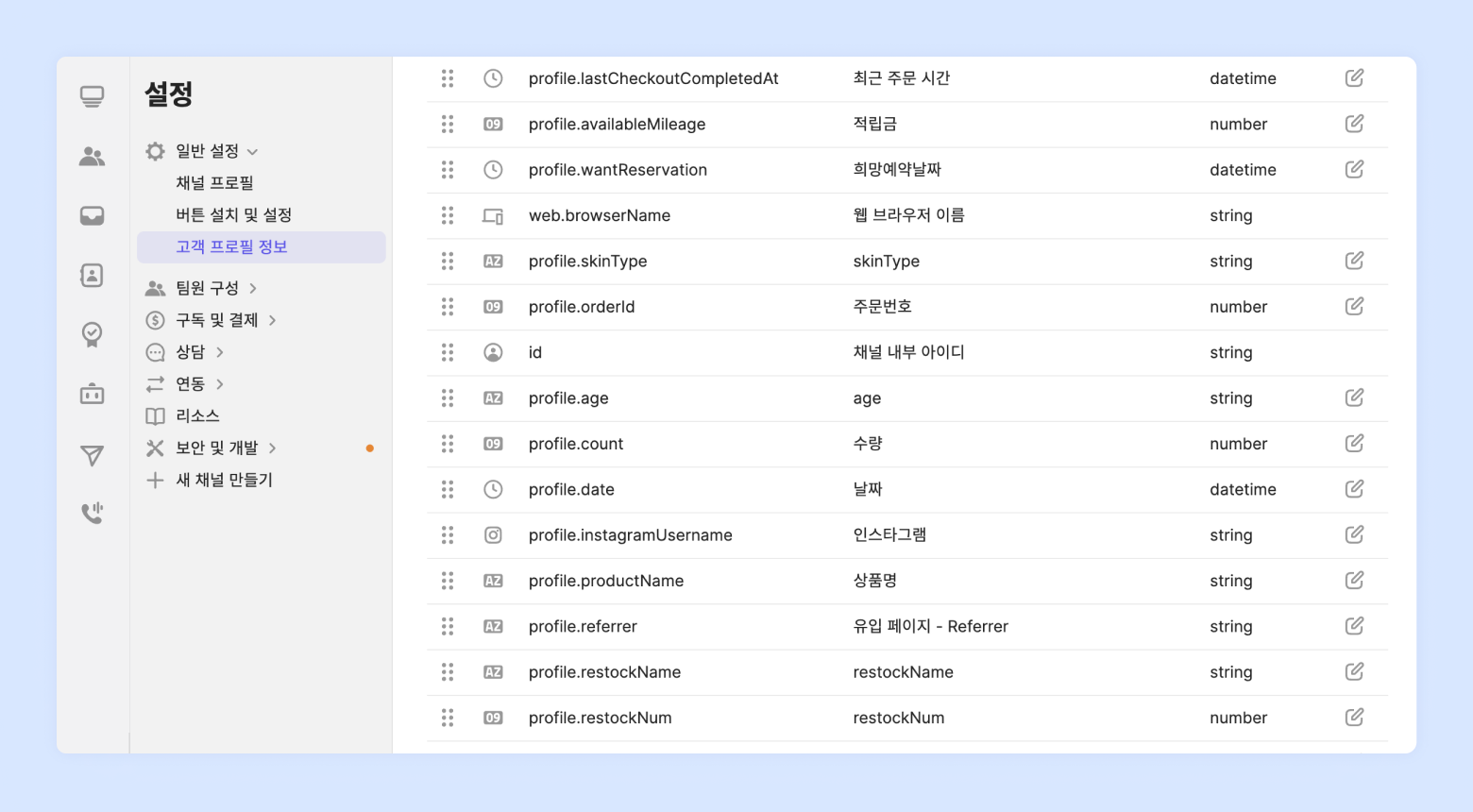Click the Instagram icon beside profile.instagramUsername
The image size is (1473, 812).
coord(493,535)
